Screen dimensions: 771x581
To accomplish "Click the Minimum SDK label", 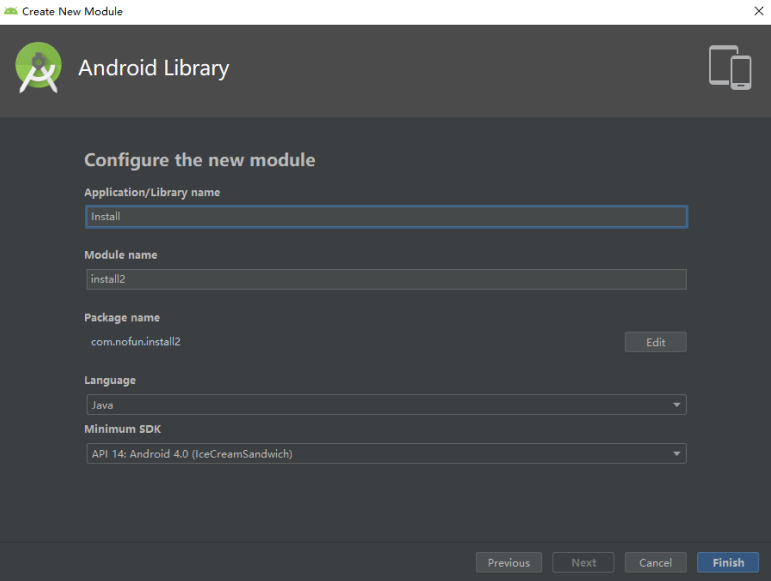I will pos(122,429).
